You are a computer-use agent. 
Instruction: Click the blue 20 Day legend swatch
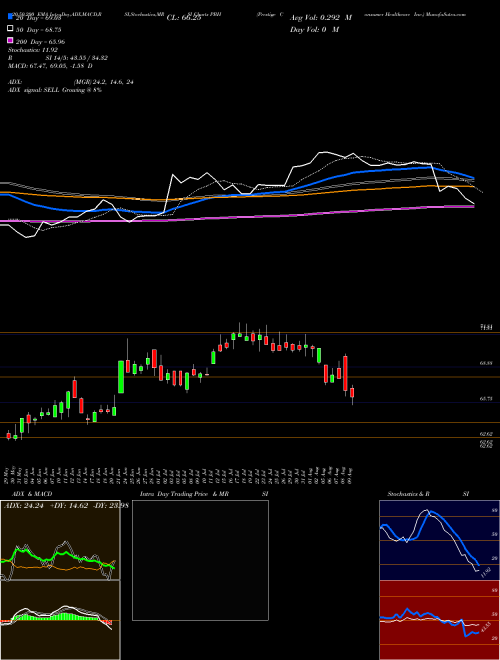(10, 17)
